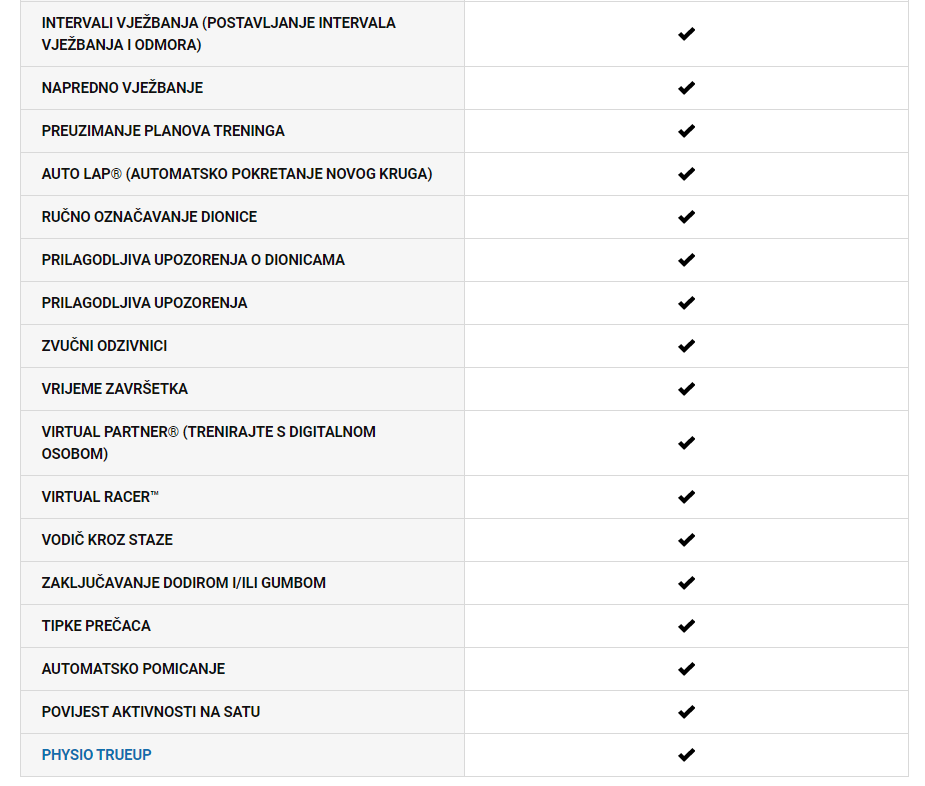Click checkmark beside NAPREDNO VJEŽBANJE
The image size is (925, 786).
(x=686, y=88)
